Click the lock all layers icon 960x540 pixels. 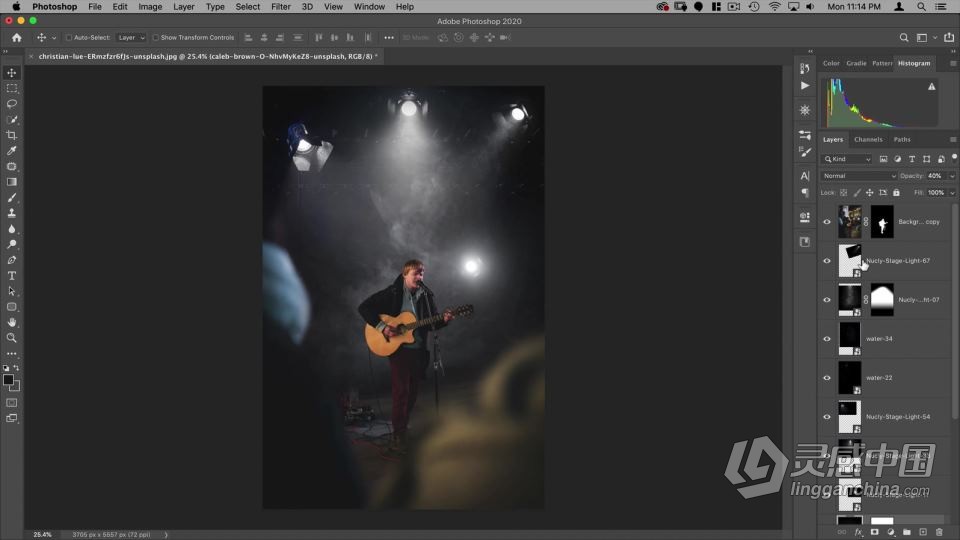coord(896,192)
